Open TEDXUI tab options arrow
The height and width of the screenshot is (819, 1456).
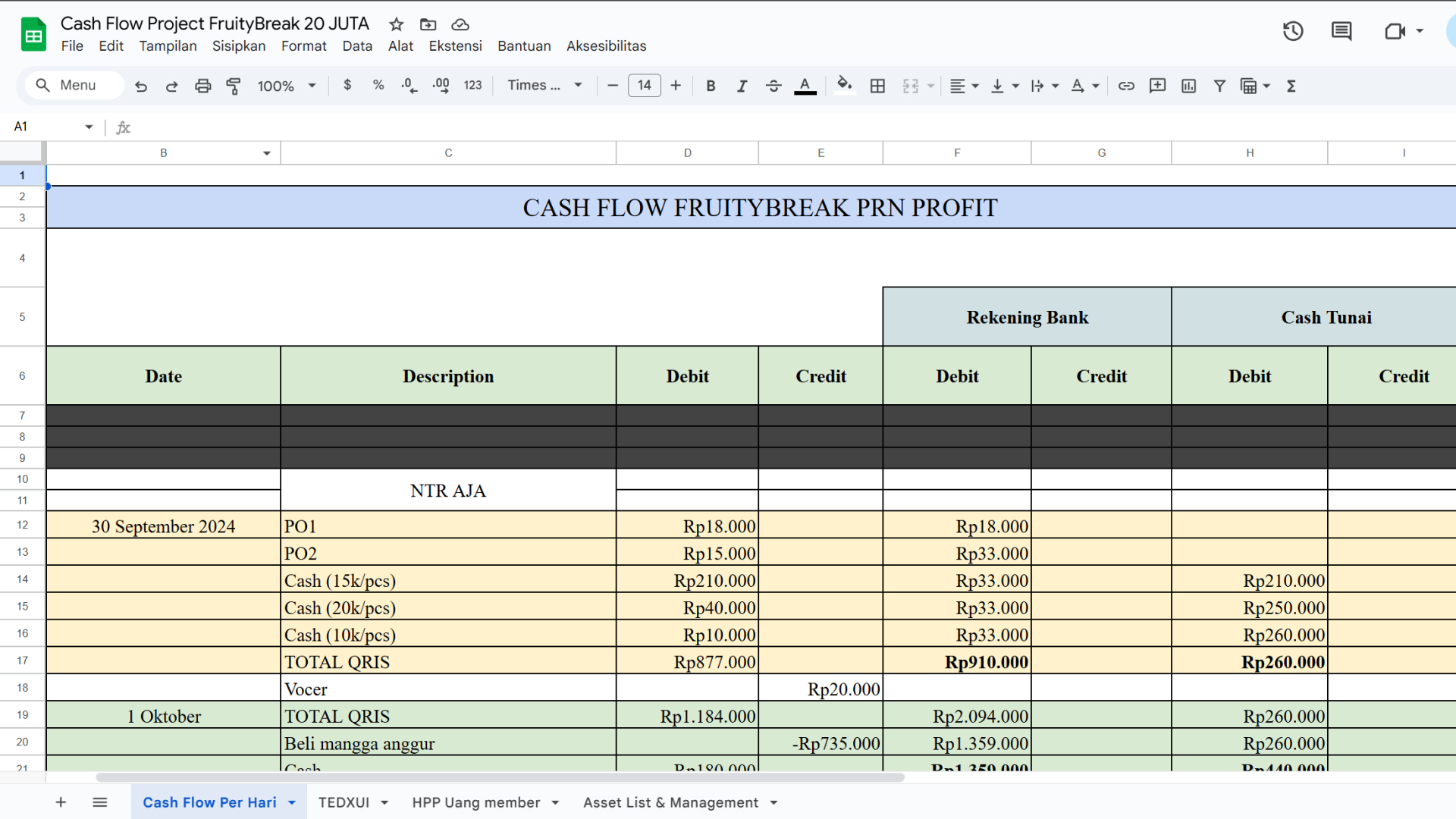point(384,802)
